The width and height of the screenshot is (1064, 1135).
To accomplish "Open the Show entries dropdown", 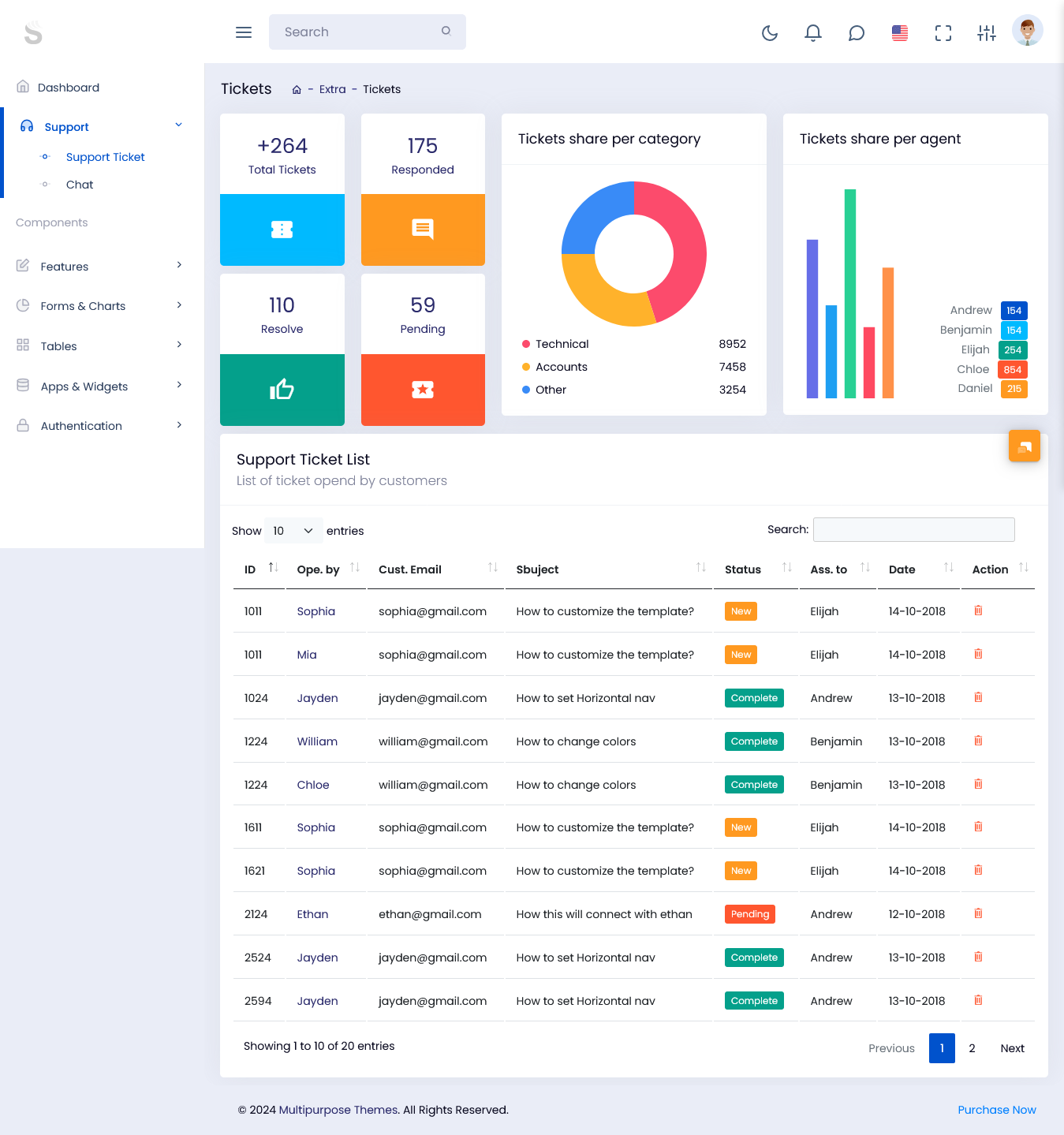I will point(293,530).
